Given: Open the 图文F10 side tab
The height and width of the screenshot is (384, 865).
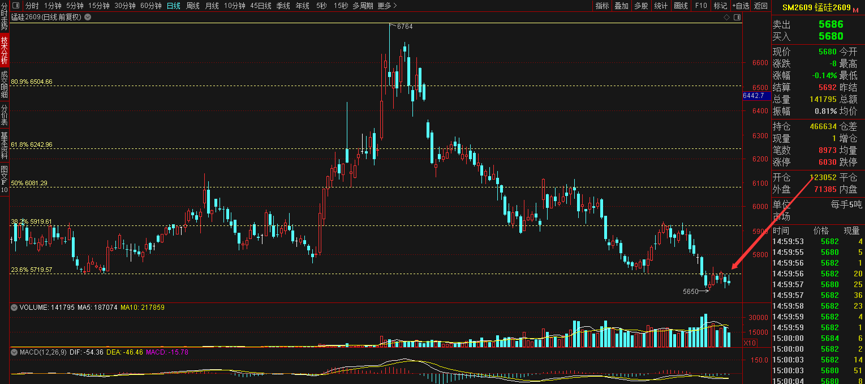Looking at the screenshot, I should click(x=4, y=179).
